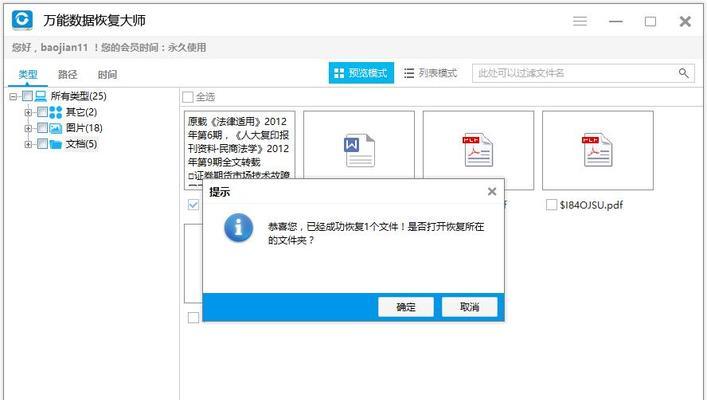Toggle the 全选 checkbox
Viewport: 707px width, 400px height.
188,97
